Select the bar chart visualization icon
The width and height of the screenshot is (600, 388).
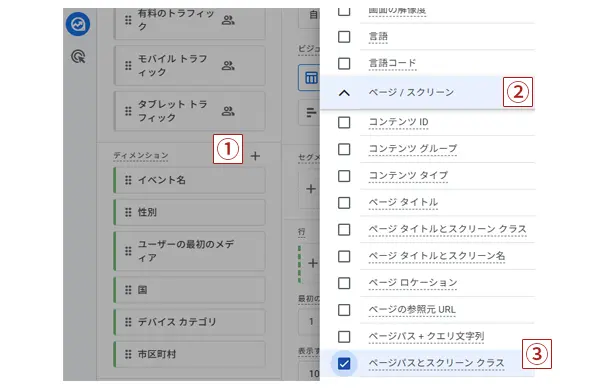(310, 112)
